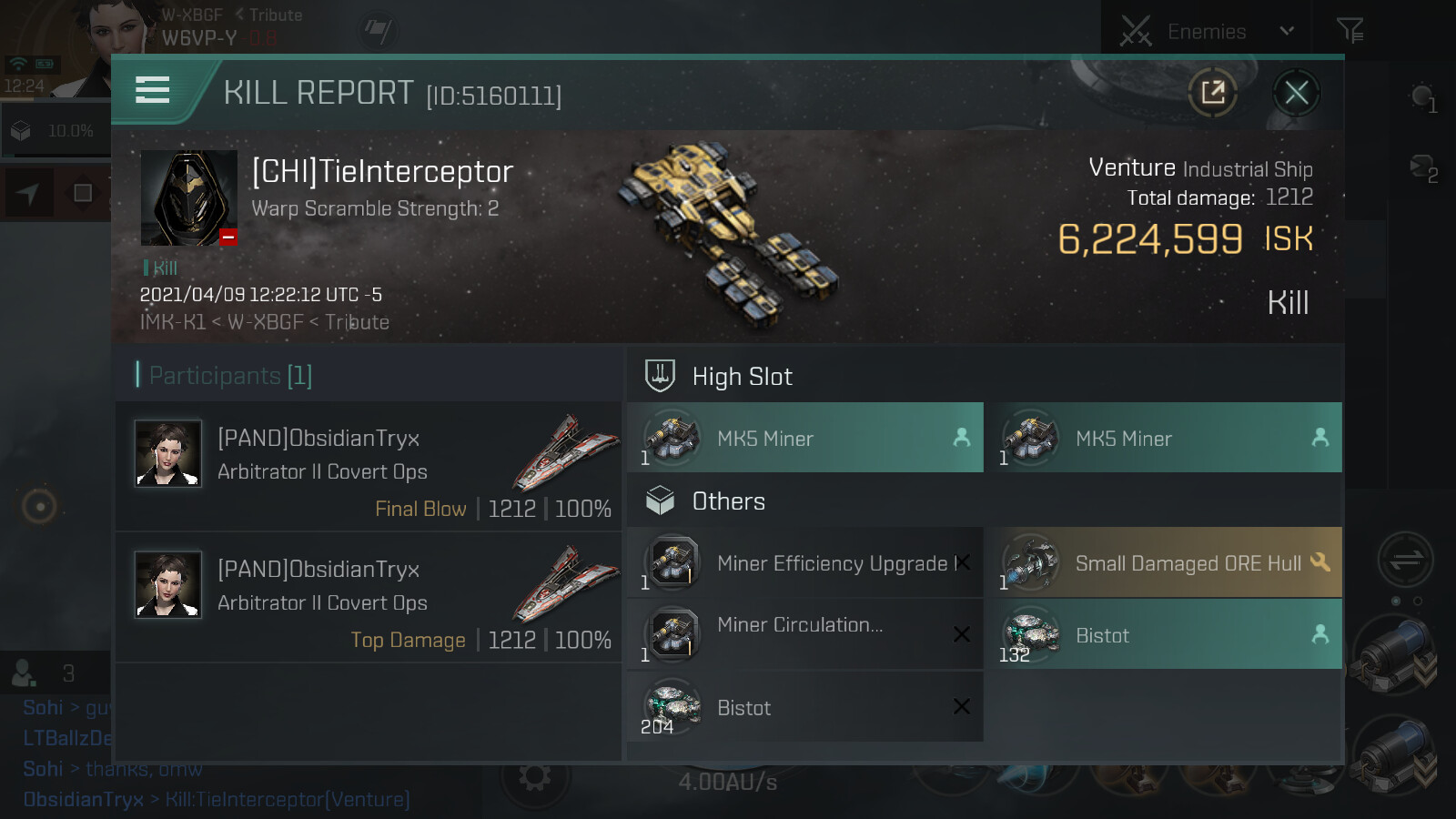Click the TieInterceptor victim portrait
Viewport: 1456px width, 819px height.
(x=189, y=197)
